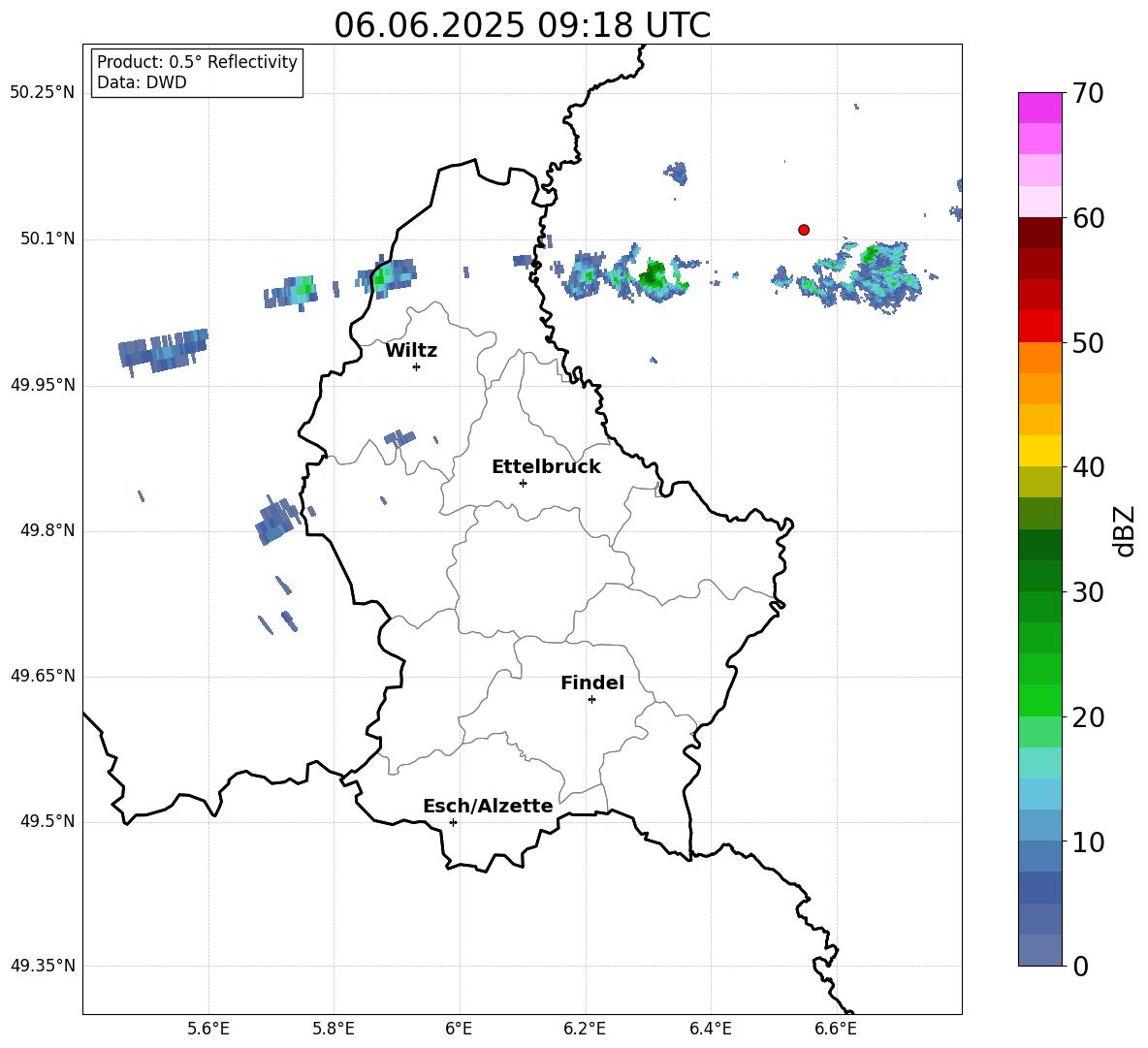Click the 50 dBZ colorbar label
The image size is (1148, 1048).
pyautogui.click(x=1088, y=343)
